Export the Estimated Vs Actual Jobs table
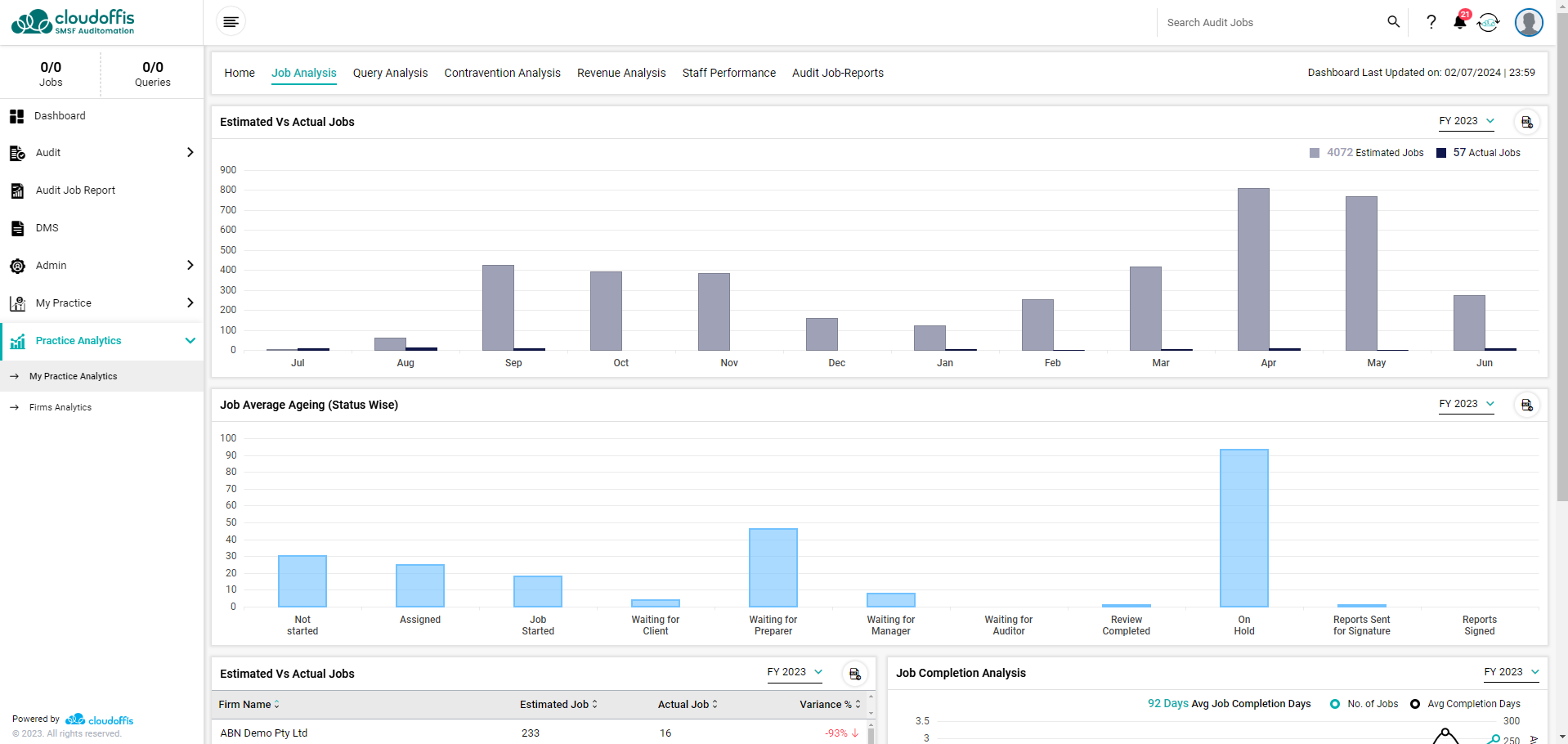Screen dimensions: 1568x744 pyautogui.click(x=854, y=674)
